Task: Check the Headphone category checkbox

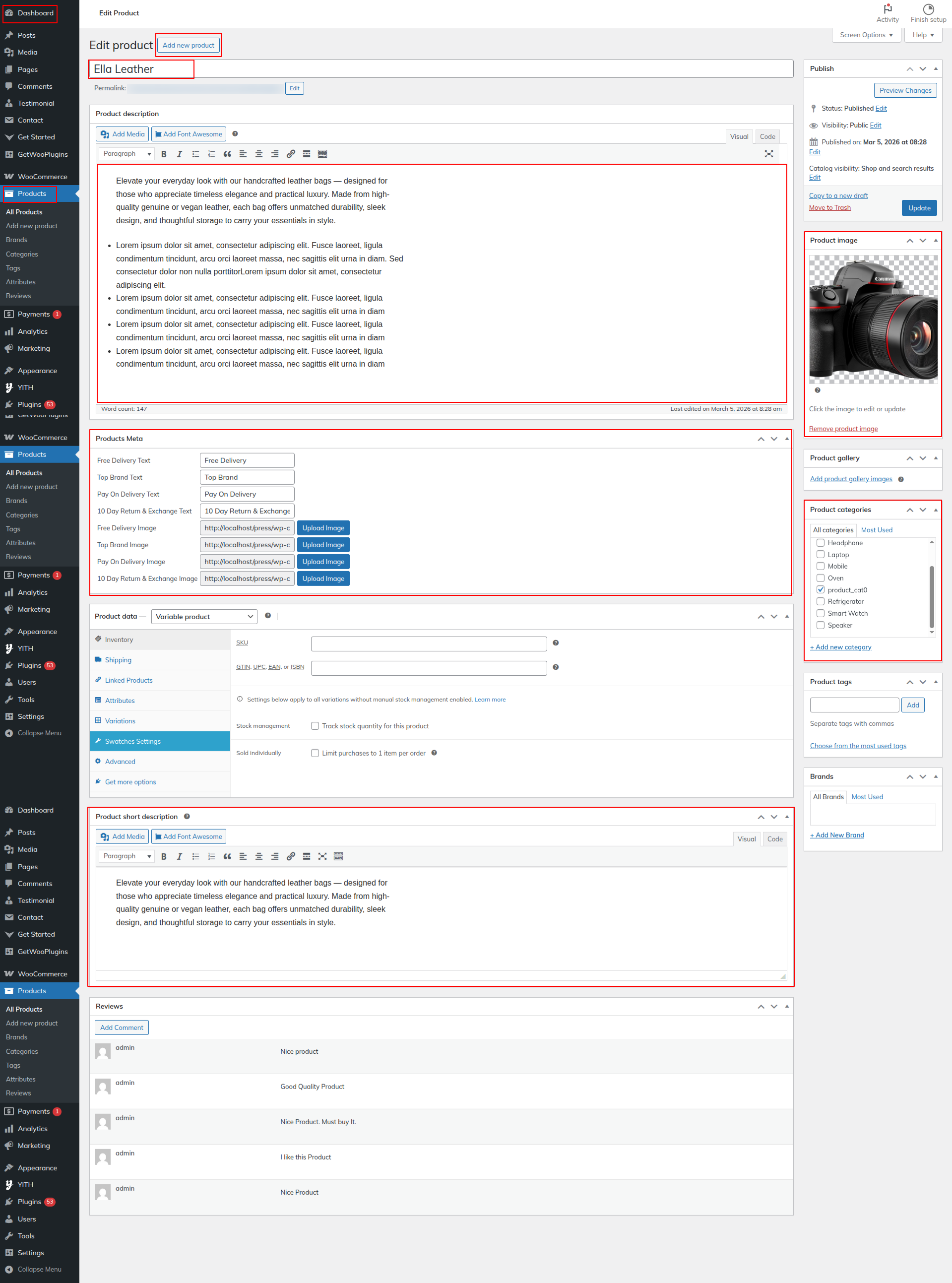Action: [820, 543]
